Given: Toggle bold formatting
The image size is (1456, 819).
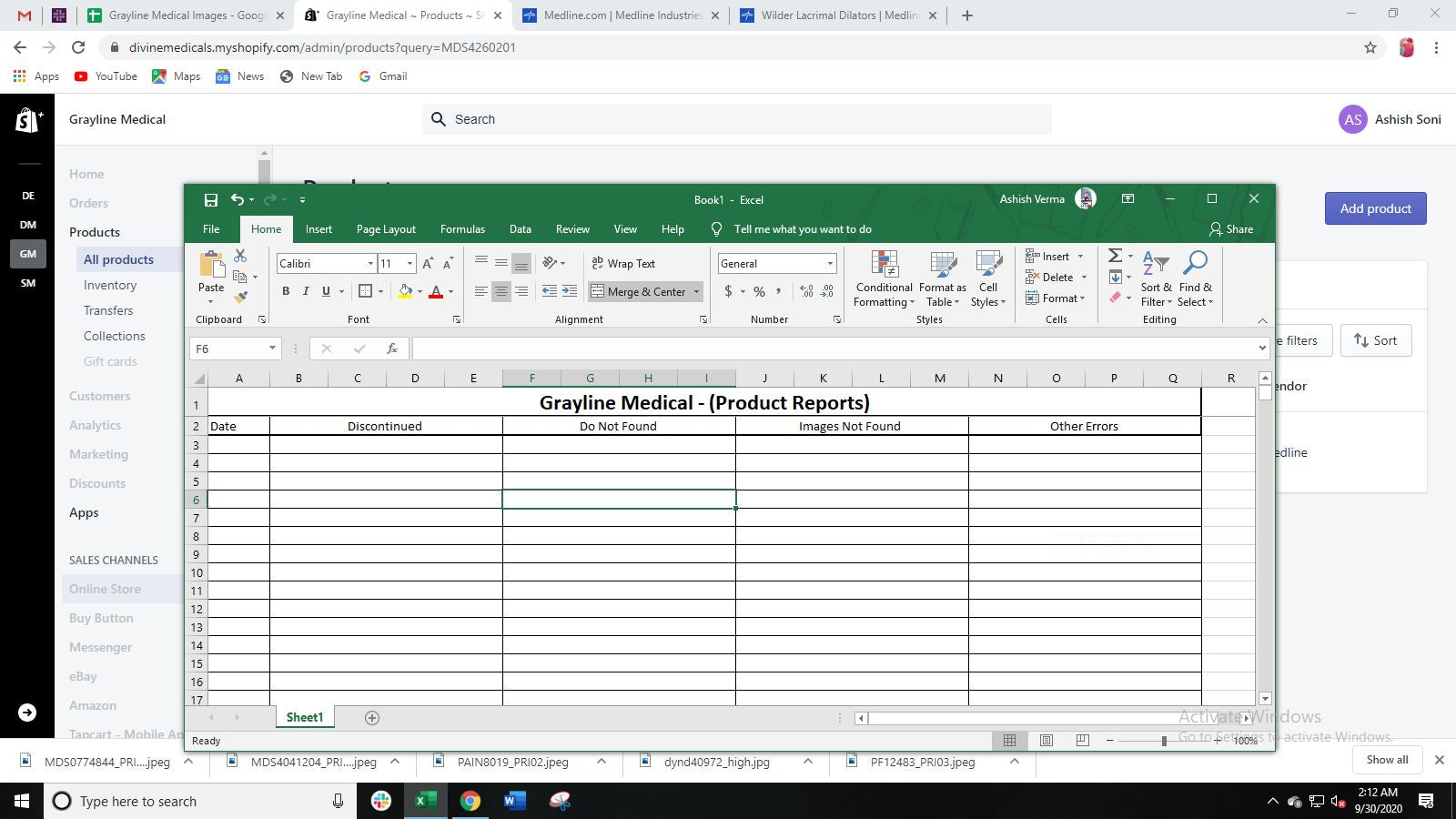Looking at the screenshot, I should (286, 291).
